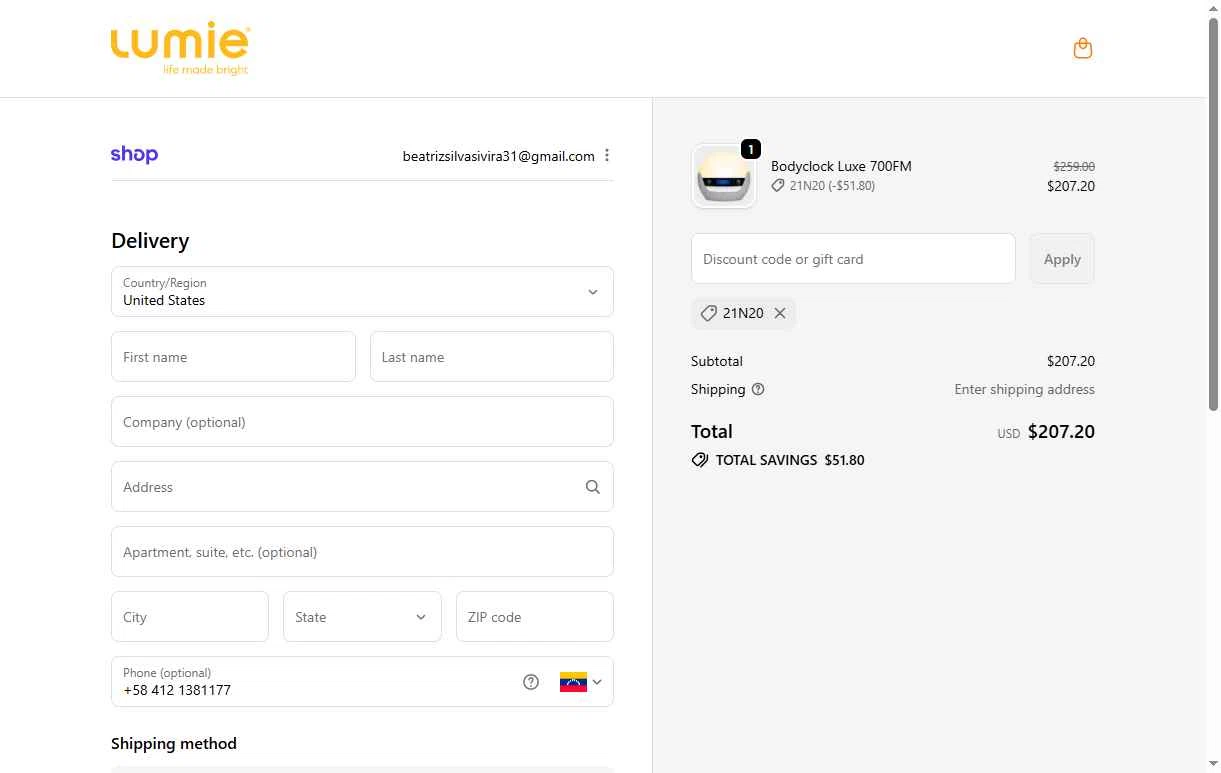Focus the City field
The image size is (1221, 773).
pos(190,617)
